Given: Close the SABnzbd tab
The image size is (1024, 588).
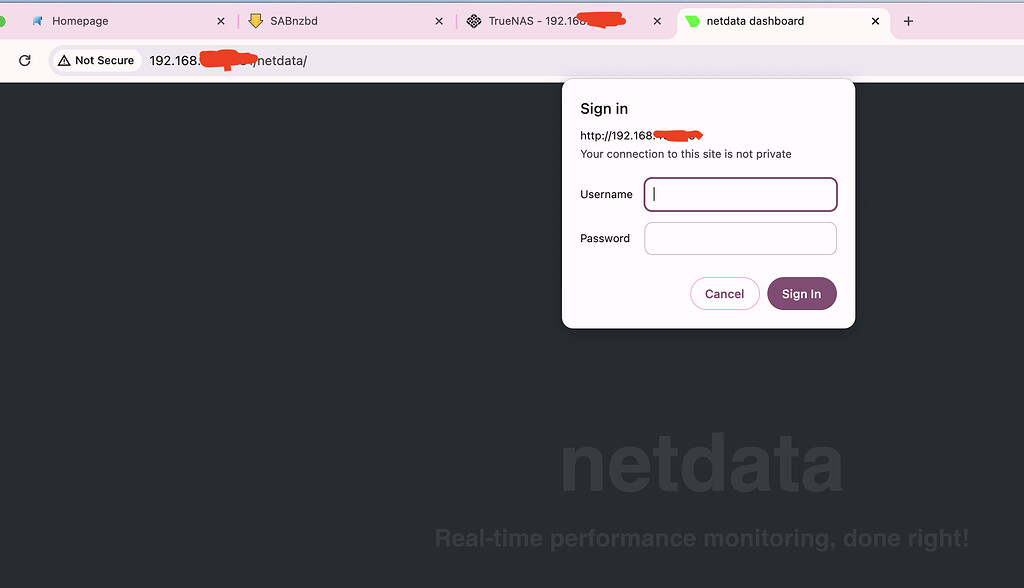Looking at the screenshot, I should click(x=439, y=21).
